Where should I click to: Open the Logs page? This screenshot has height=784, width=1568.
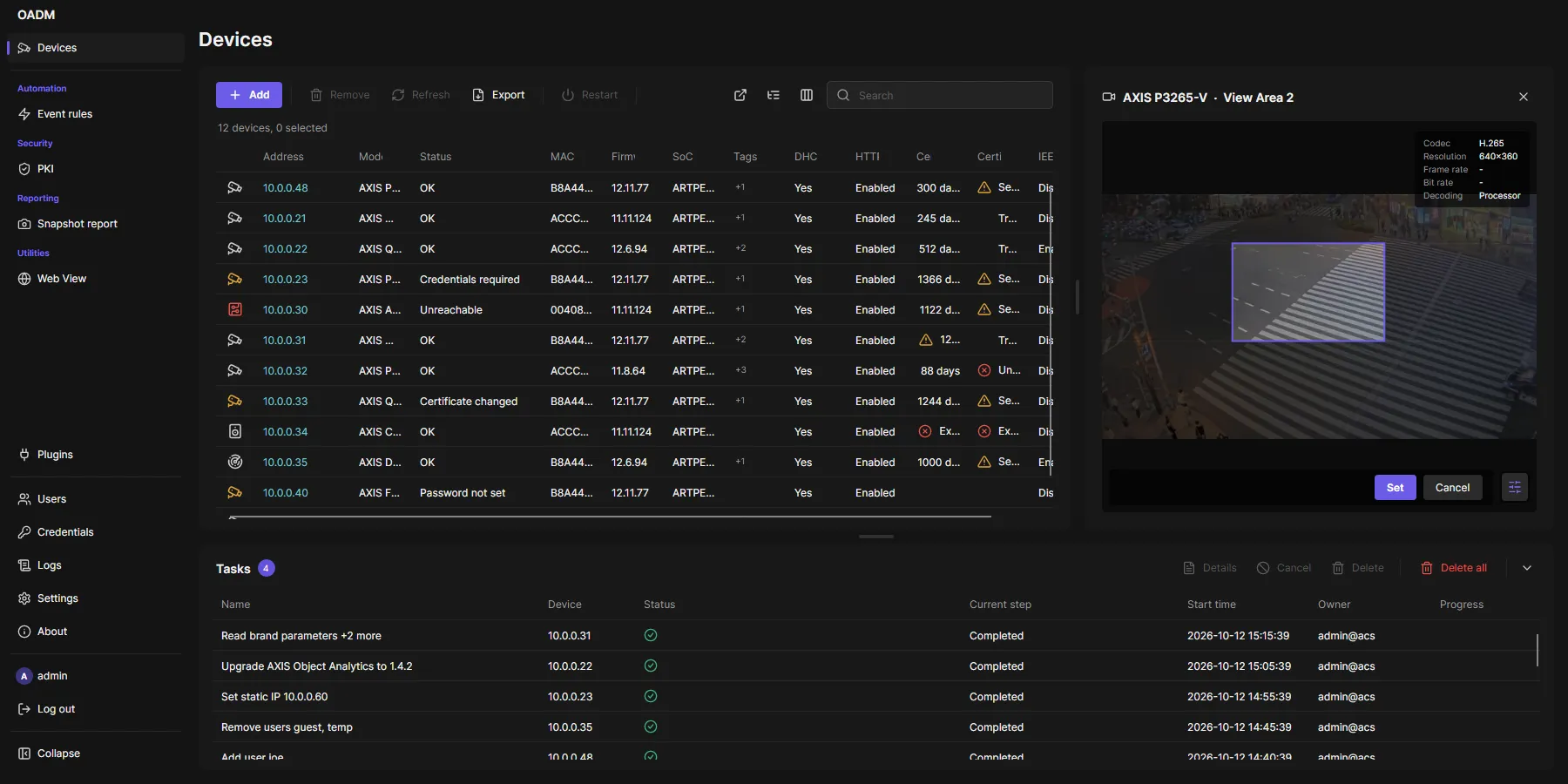coord(96,565)
